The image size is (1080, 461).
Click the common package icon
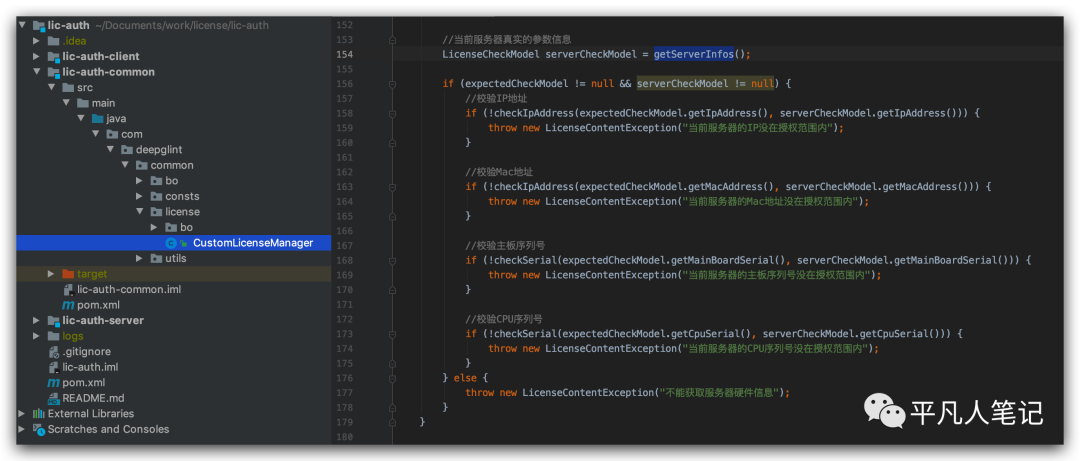pos(142,165)
